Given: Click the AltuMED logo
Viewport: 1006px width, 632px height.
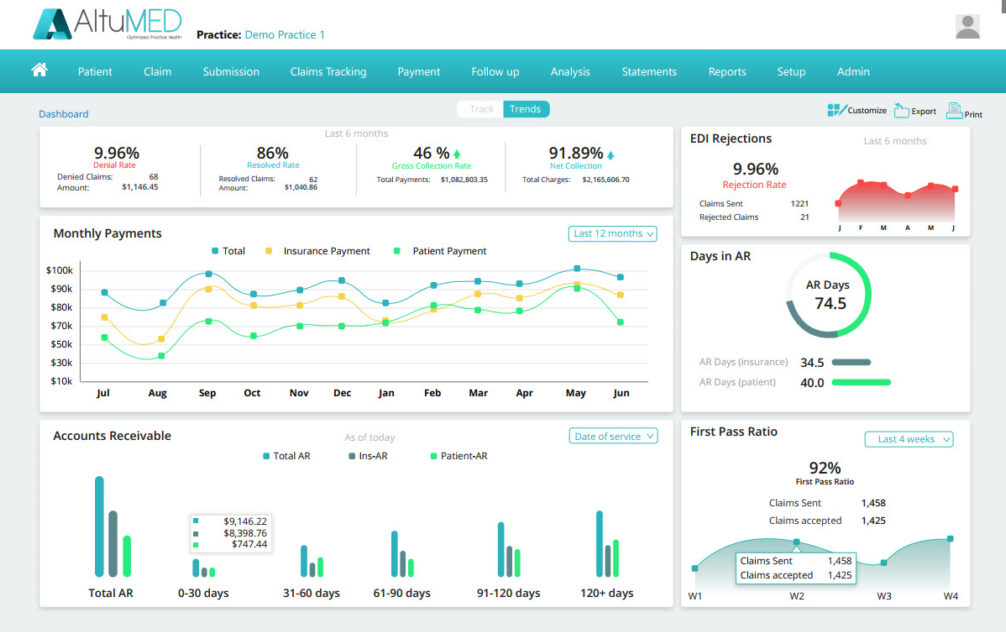Looking at the screenshot, I should [x=108, y=24].
